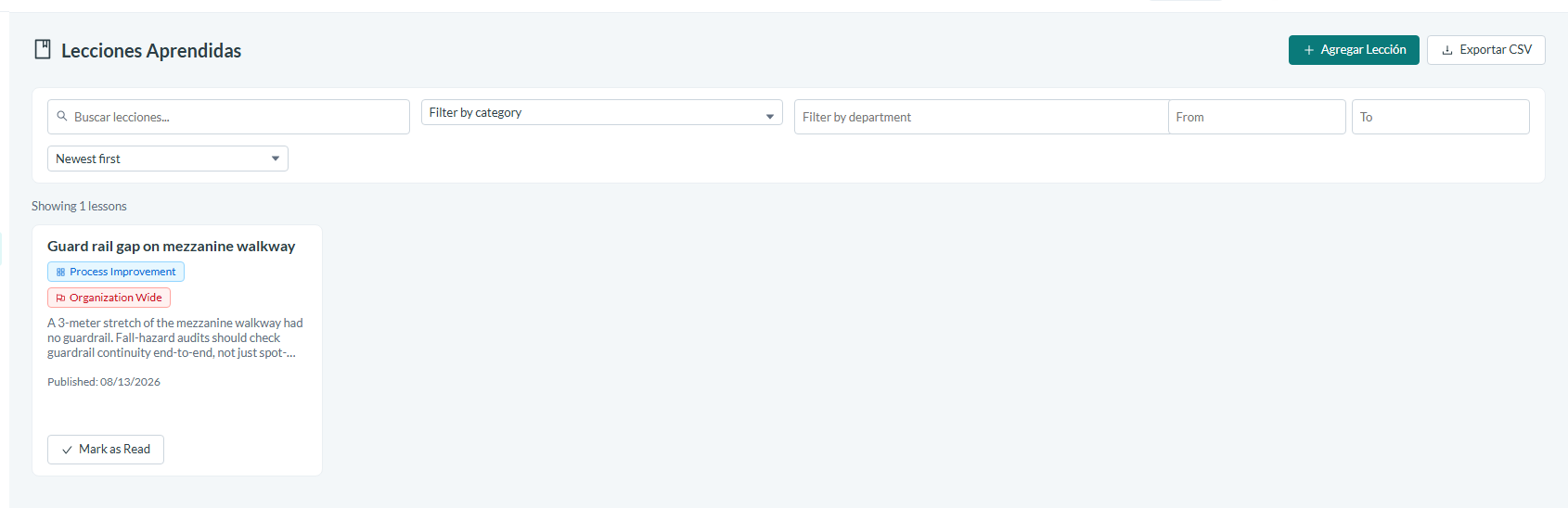Image resolution: width=1568 pixels, height=508 pixels.
Task: Select the To date field
Action: coord(1441,117)
